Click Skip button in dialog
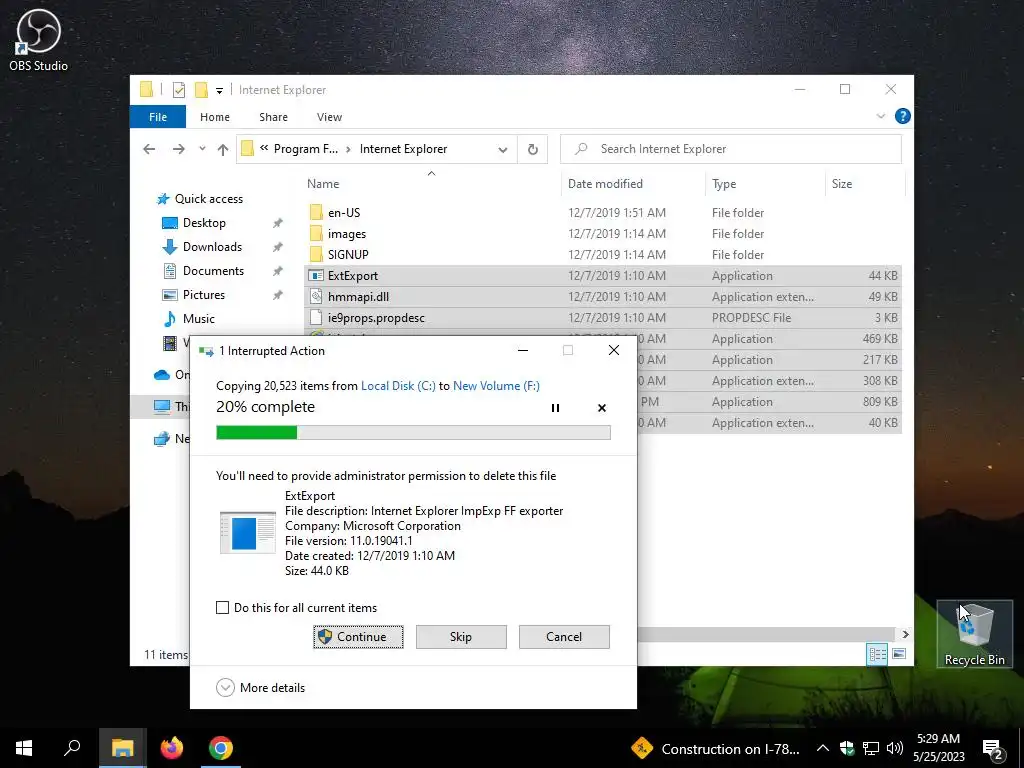 (461, 637)
